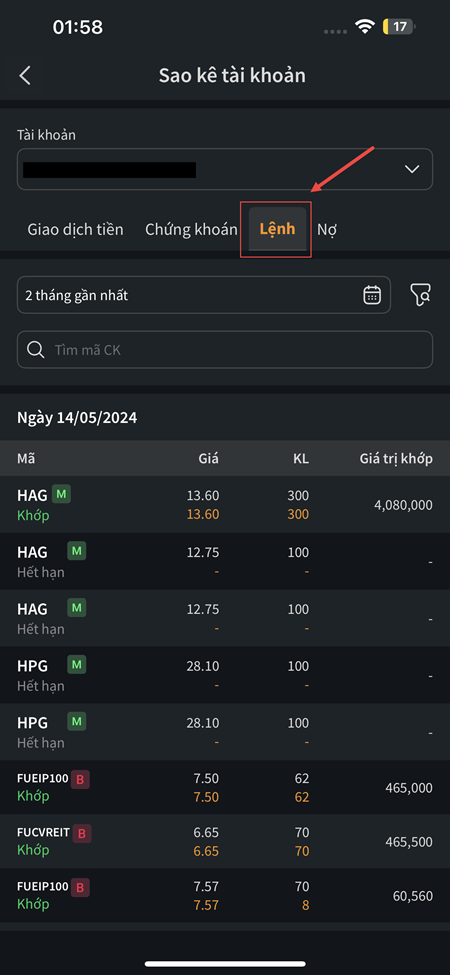Click the account dropdown chevron arrow
The image size is (450, 975).
coord(411,169)
